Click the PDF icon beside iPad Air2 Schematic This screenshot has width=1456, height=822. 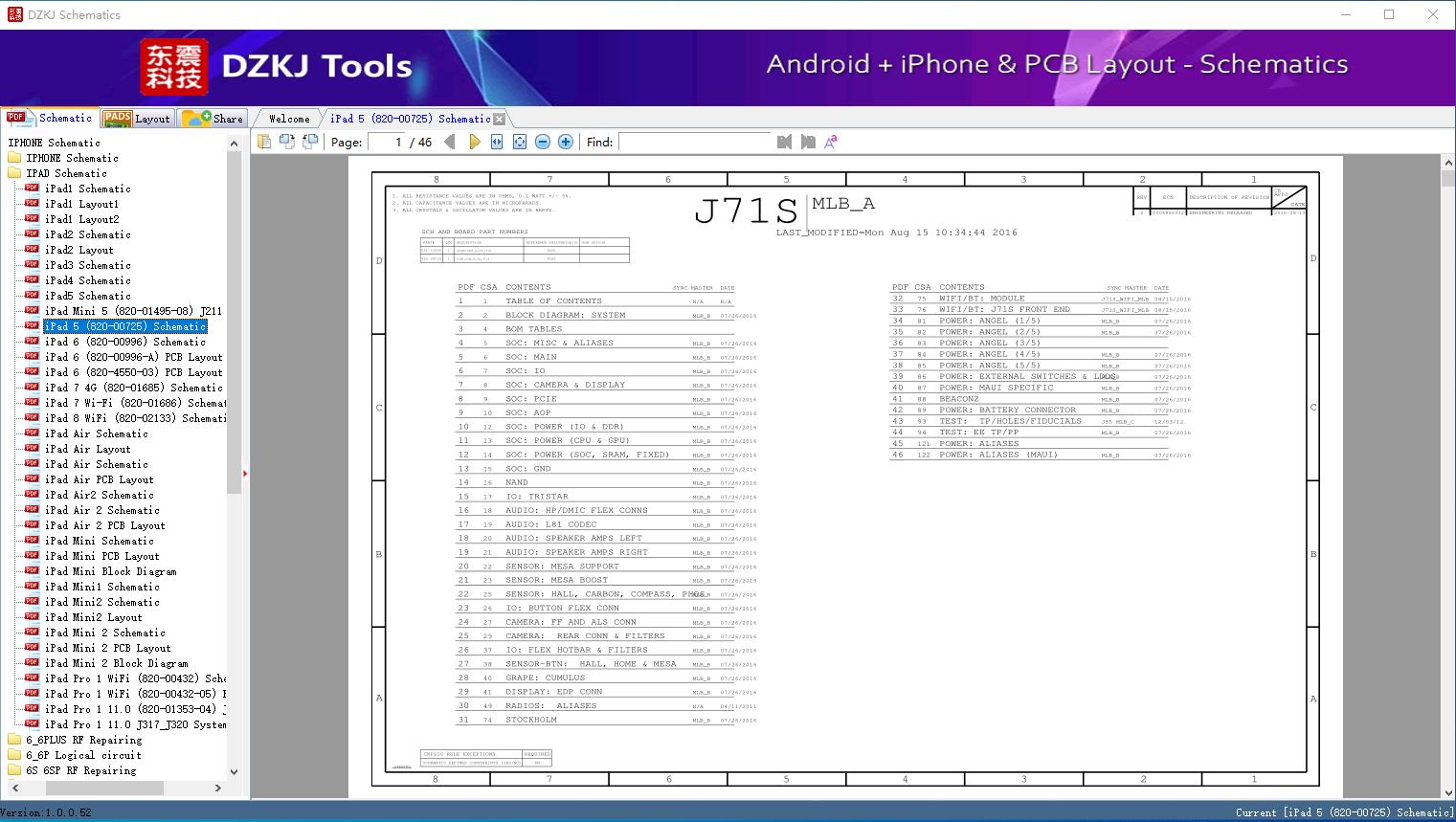pyautogui.click(x=33, y=495)
